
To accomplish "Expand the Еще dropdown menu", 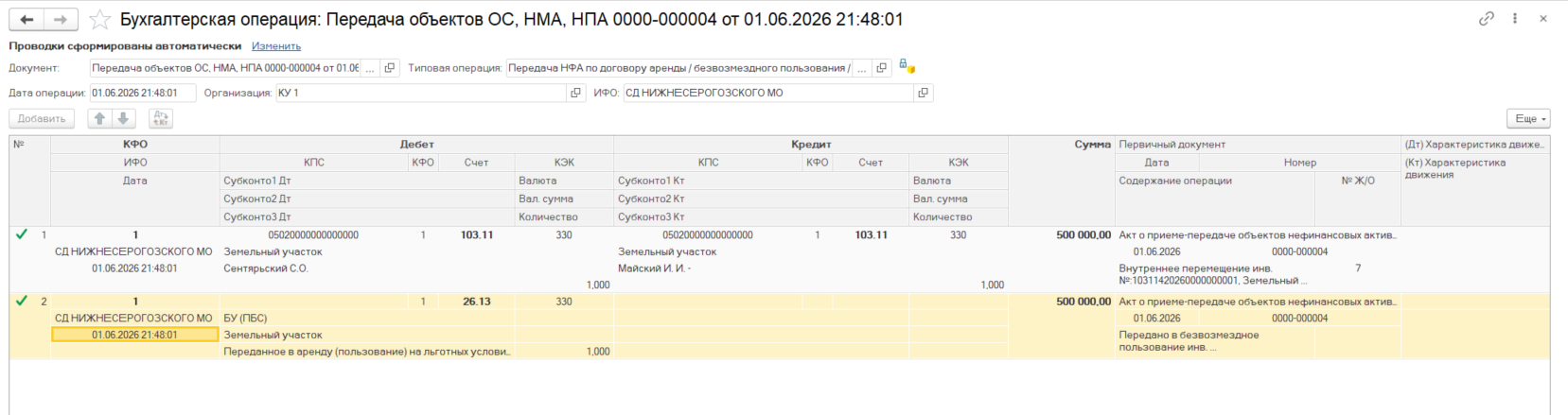I will pyautogui.click(x=1528, y=118).
